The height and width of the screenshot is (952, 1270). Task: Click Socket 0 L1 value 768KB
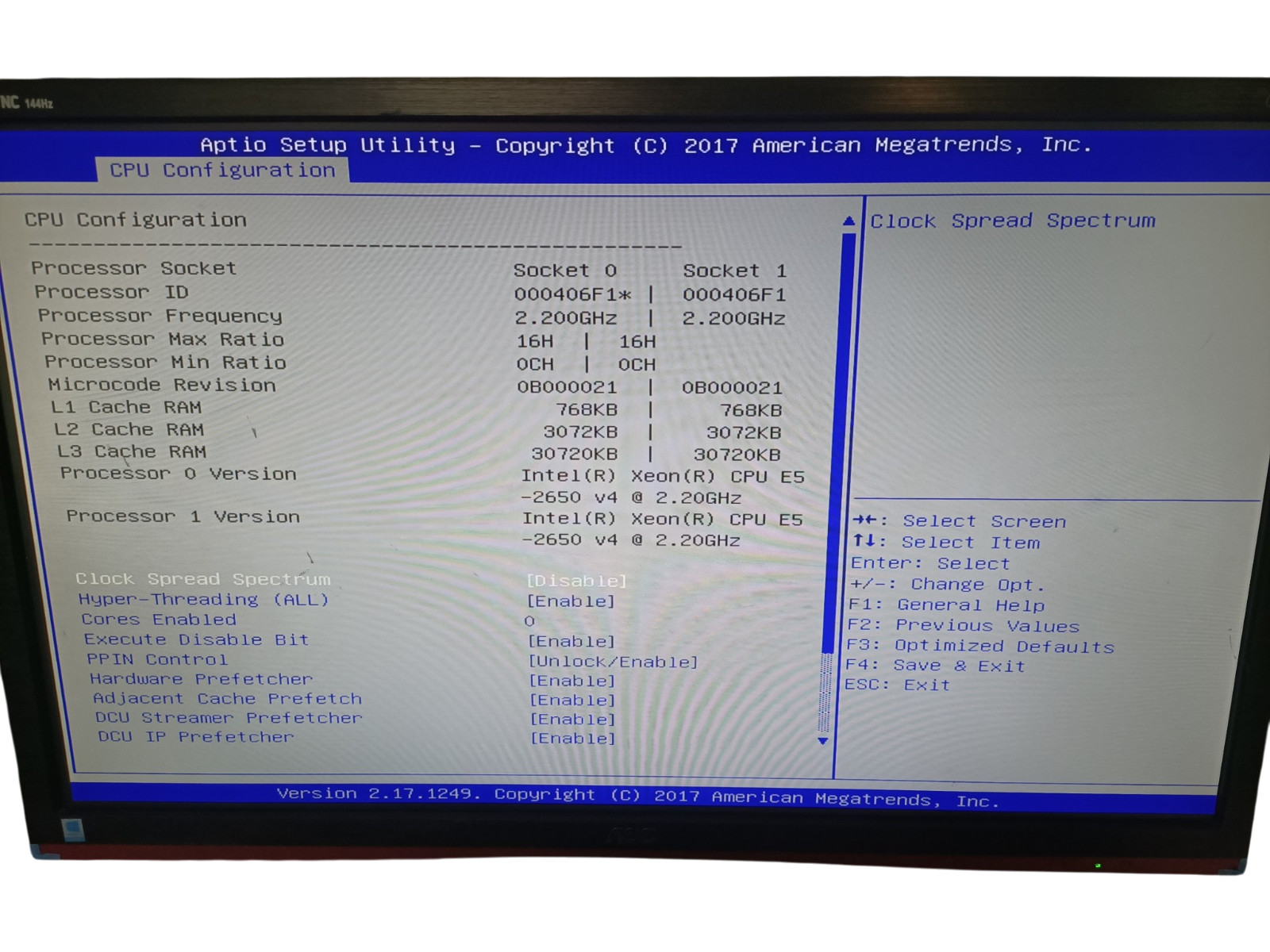[587, 409]
